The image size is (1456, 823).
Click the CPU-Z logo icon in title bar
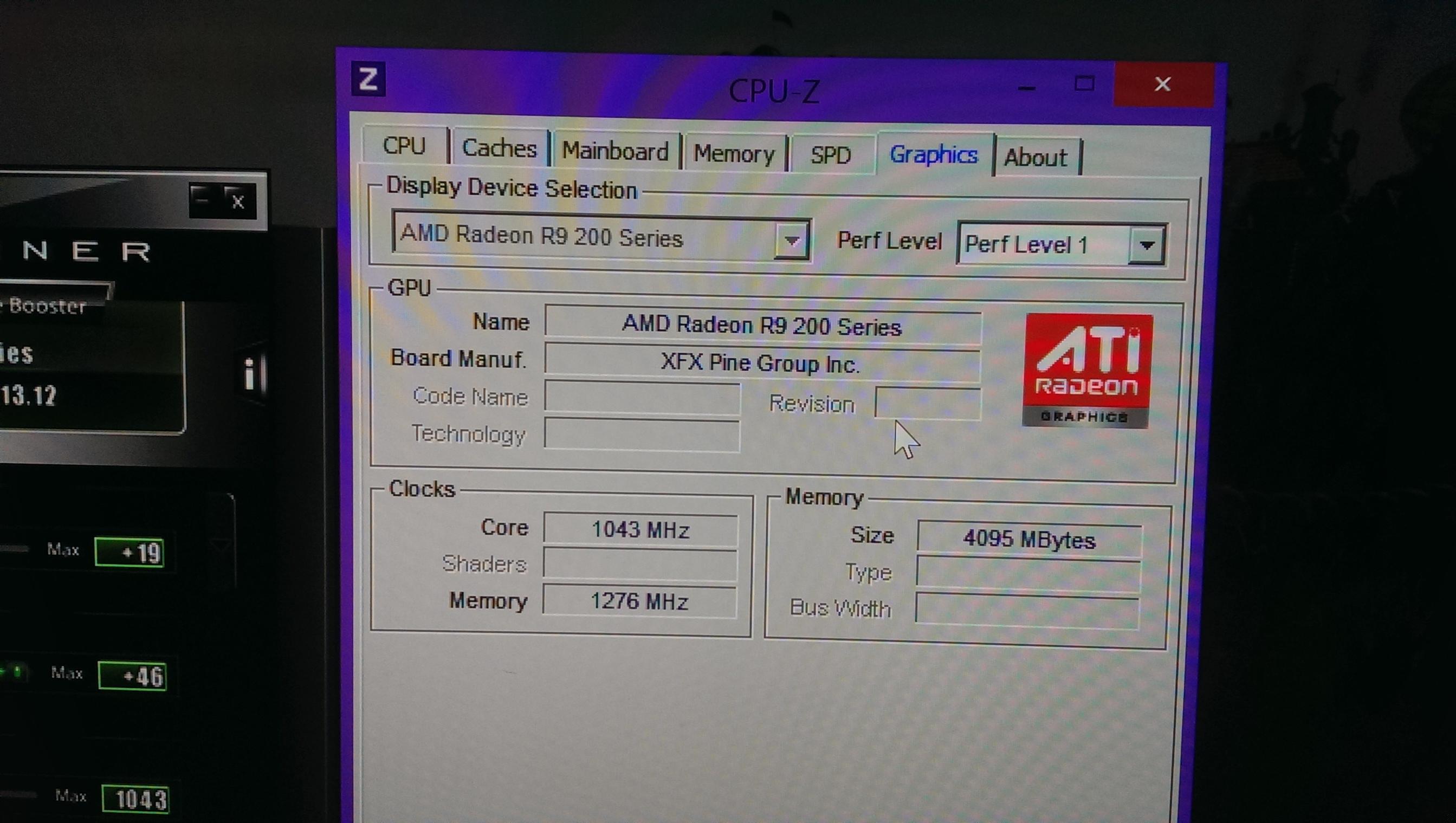pyautogui.click(x=368, y=79)
